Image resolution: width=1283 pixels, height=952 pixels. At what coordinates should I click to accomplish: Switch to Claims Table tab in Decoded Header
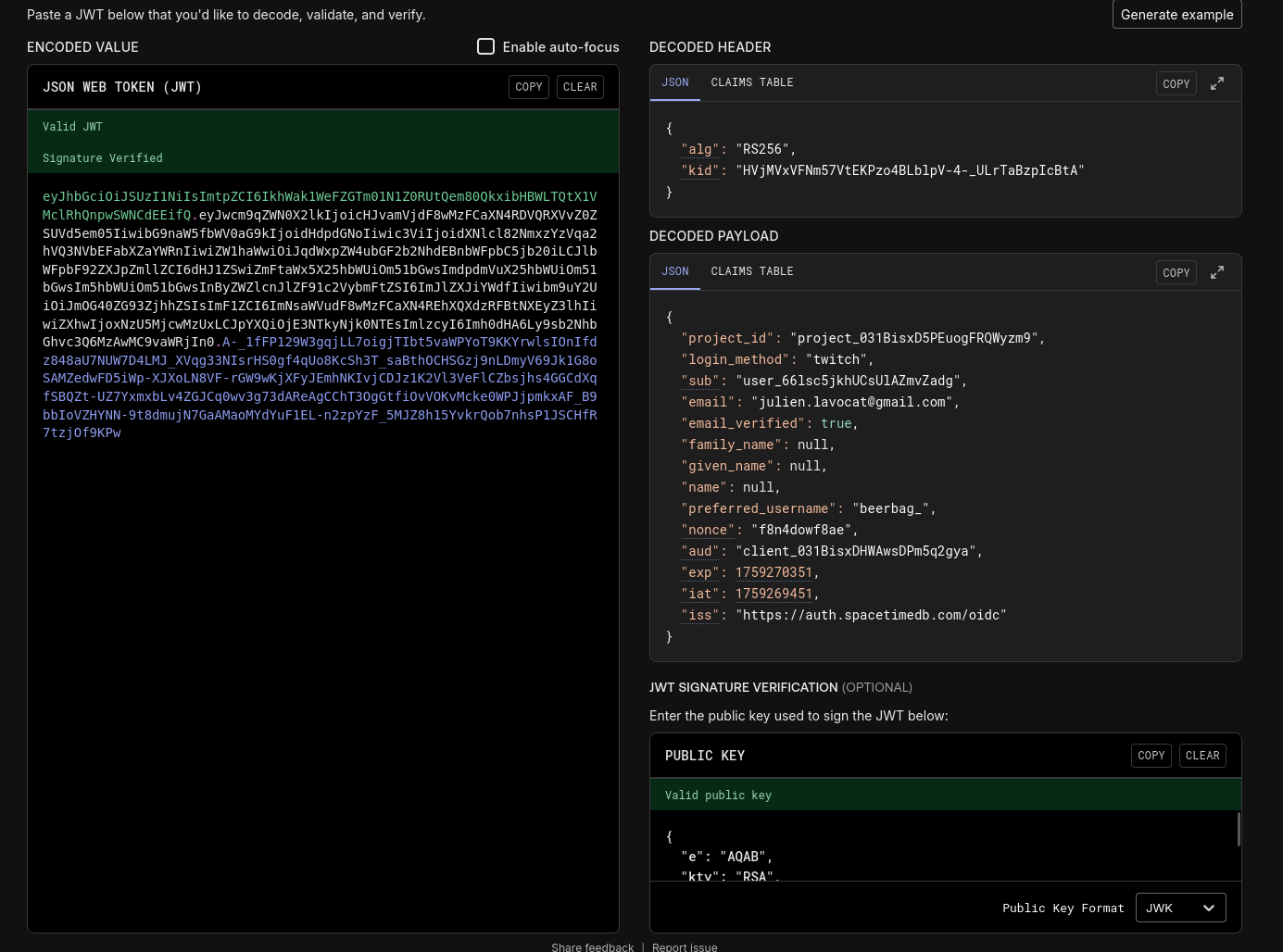751,82
